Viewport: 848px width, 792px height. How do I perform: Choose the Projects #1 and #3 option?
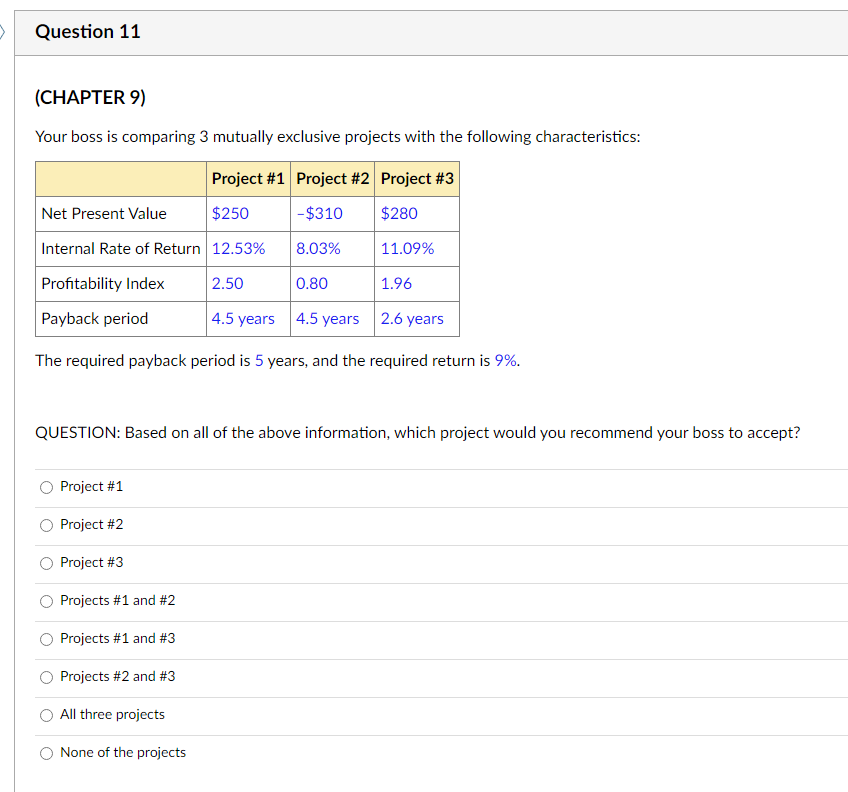coord(46,639)
